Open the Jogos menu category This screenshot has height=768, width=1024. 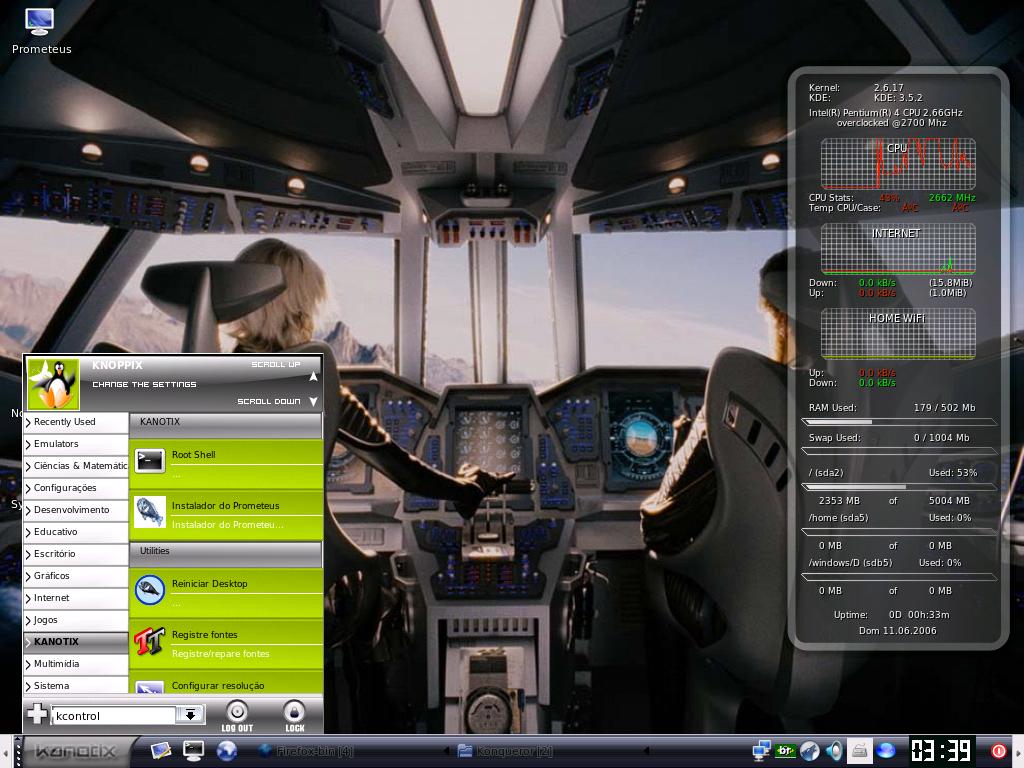pos(76,620)
